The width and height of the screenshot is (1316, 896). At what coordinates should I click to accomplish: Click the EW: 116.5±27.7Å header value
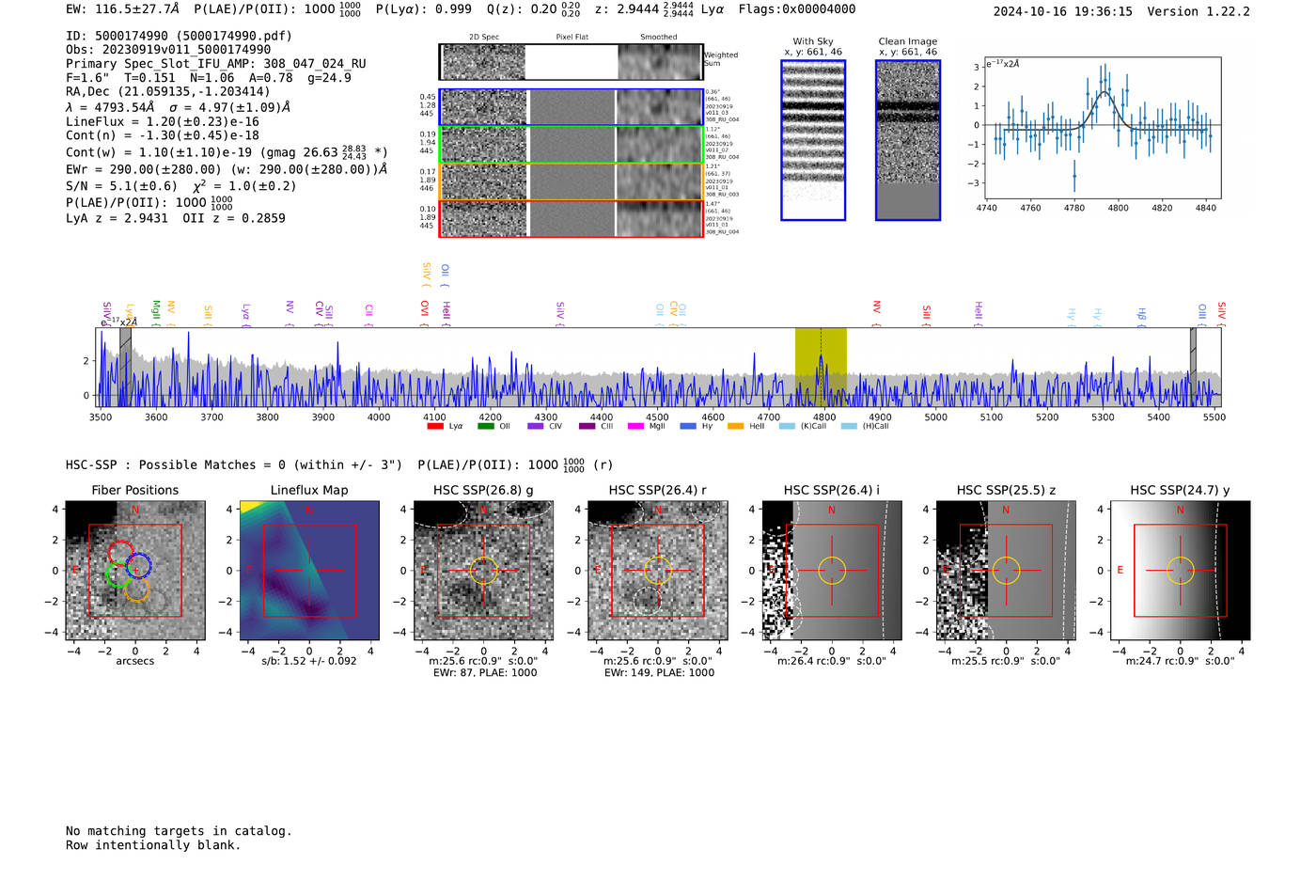point(122,9)
